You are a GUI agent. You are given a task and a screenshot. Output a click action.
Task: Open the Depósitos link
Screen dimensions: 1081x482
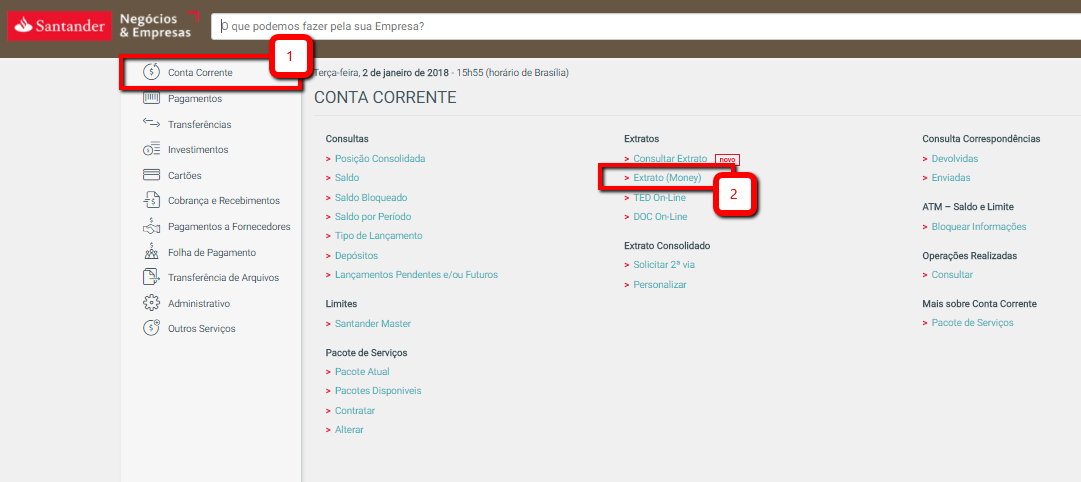click(356, 255)
